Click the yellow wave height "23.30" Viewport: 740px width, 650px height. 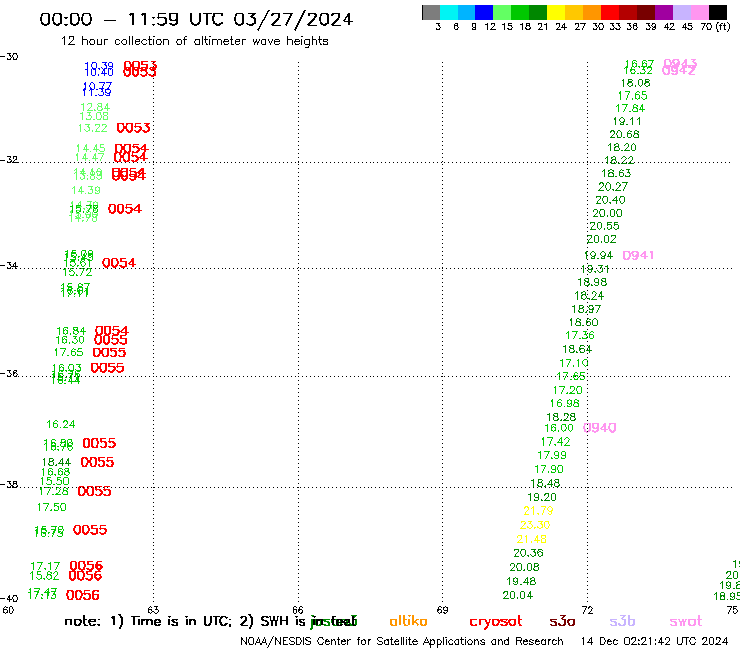click(x=535, y=525)
